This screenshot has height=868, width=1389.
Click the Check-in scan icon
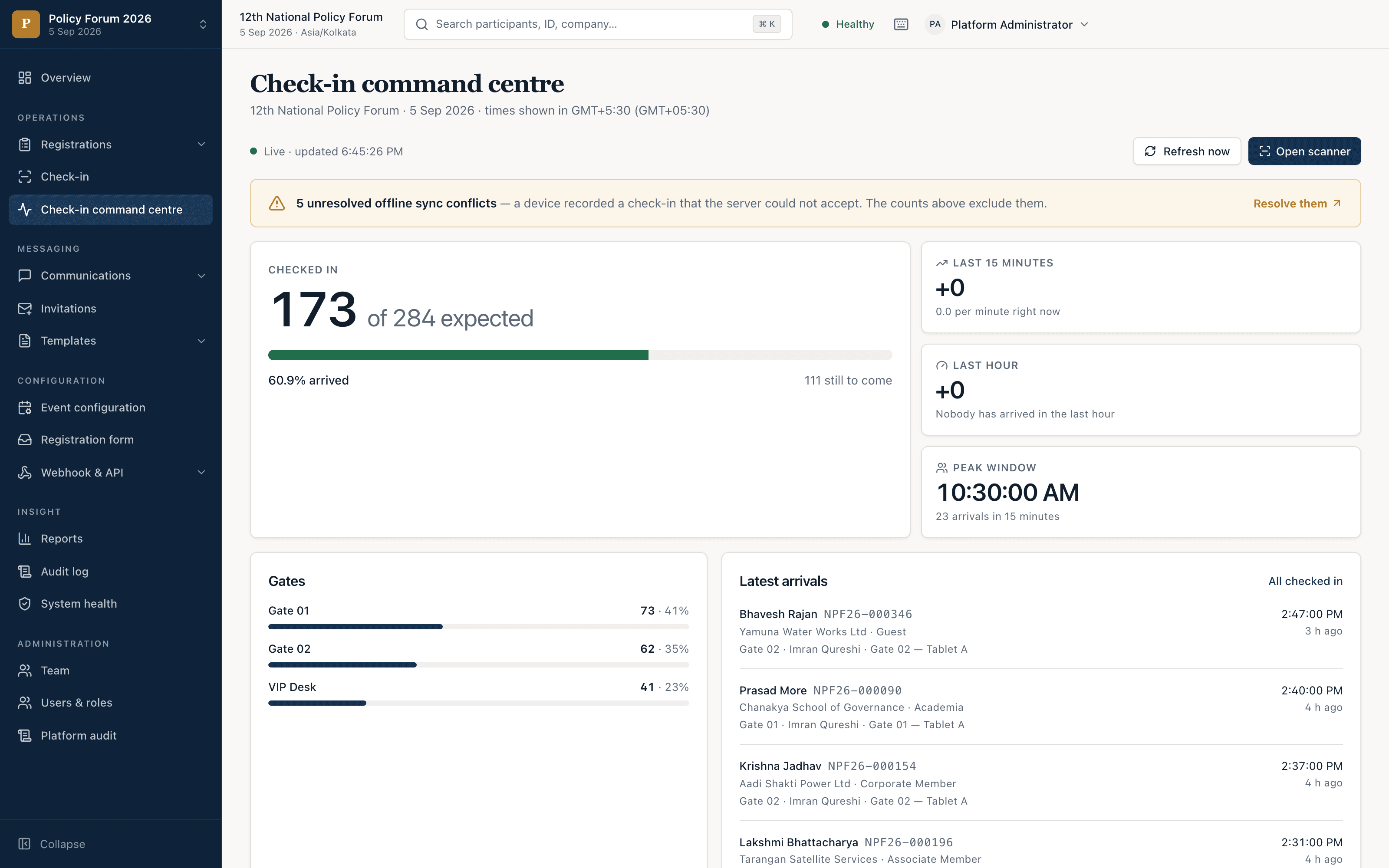(x=25, y=177)
